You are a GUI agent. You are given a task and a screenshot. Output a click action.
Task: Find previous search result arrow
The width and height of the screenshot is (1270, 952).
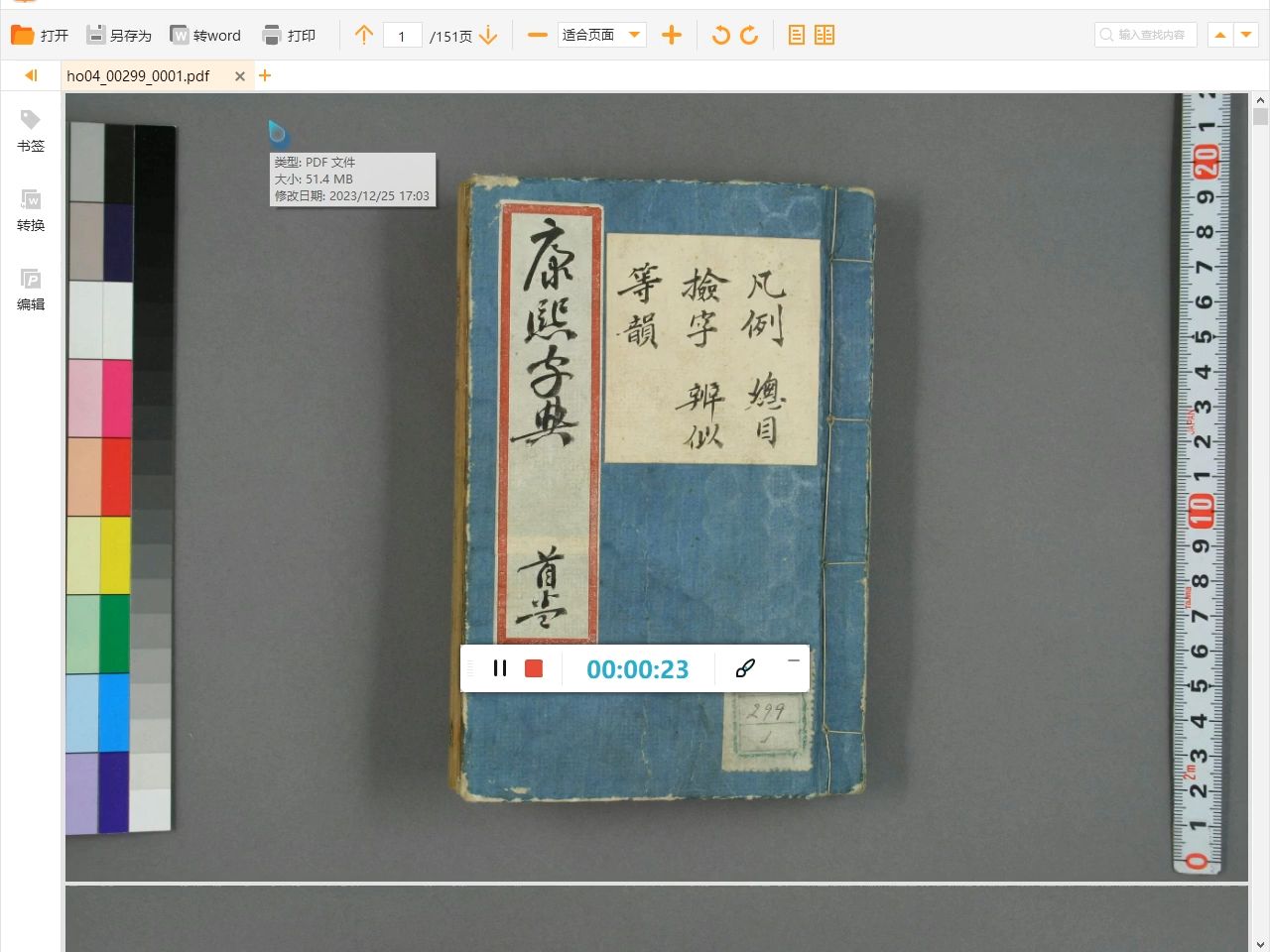[x=1220, y=35]
